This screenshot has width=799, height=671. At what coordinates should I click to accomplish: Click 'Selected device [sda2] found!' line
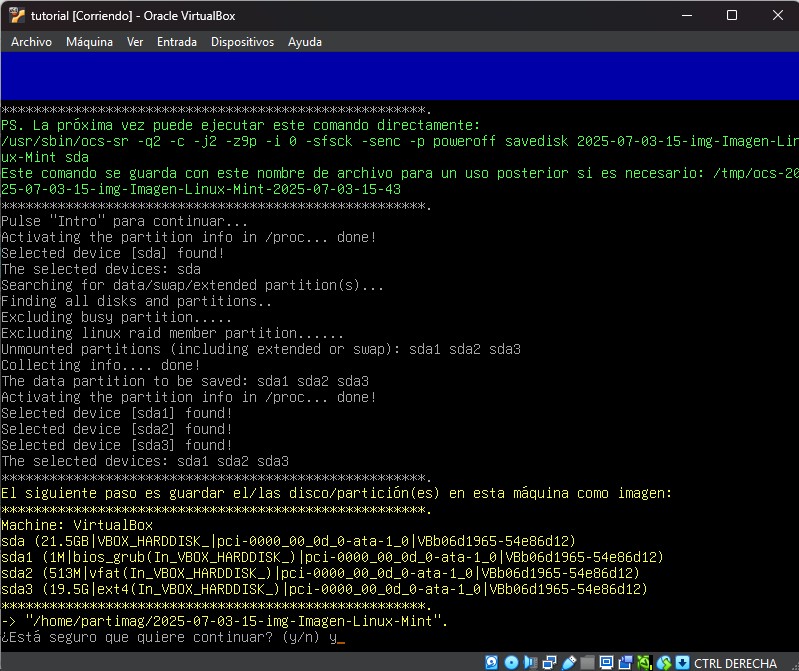pos(117,429)
